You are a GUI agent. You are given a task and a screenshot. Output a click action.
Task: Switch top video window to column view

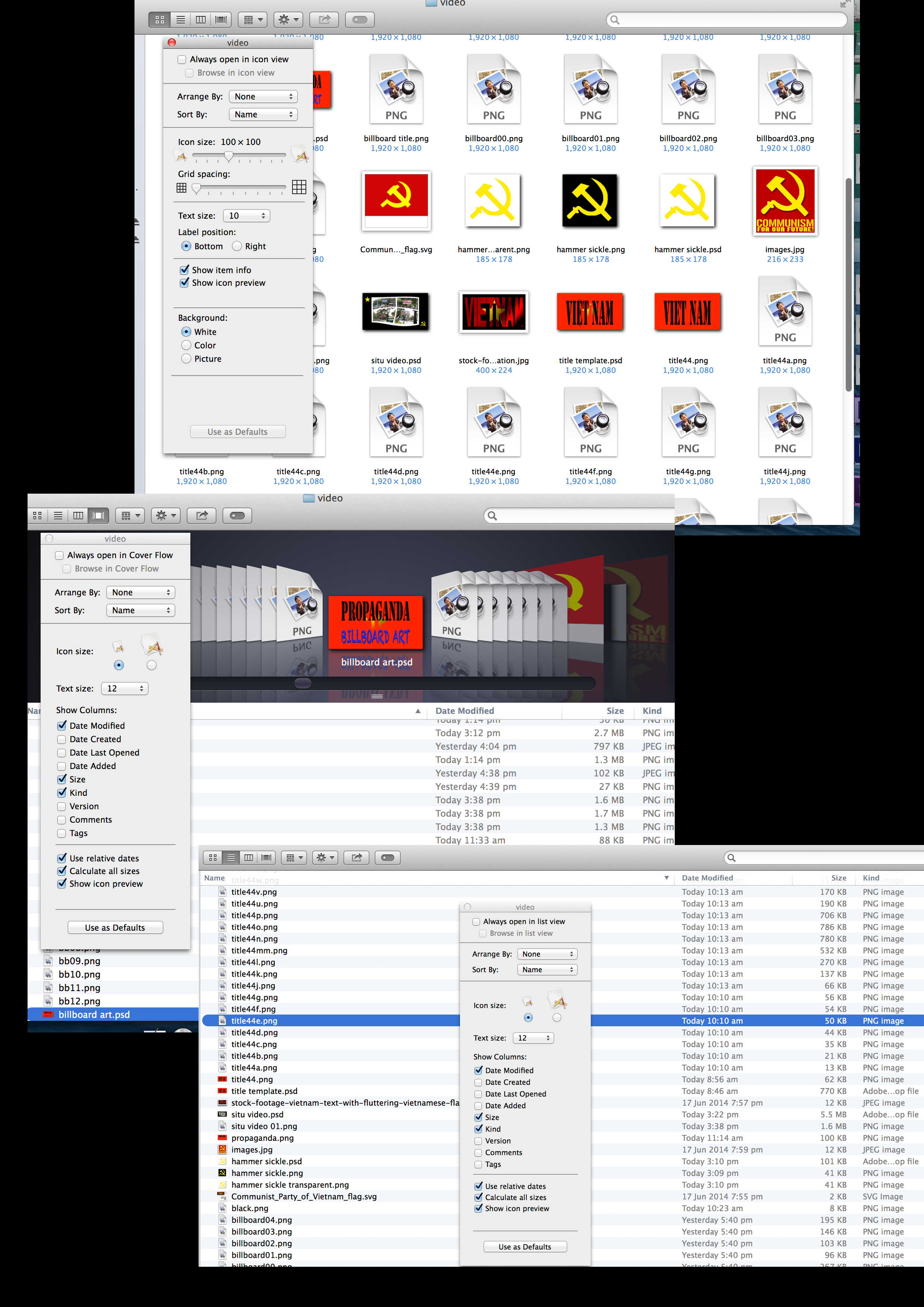200,20
